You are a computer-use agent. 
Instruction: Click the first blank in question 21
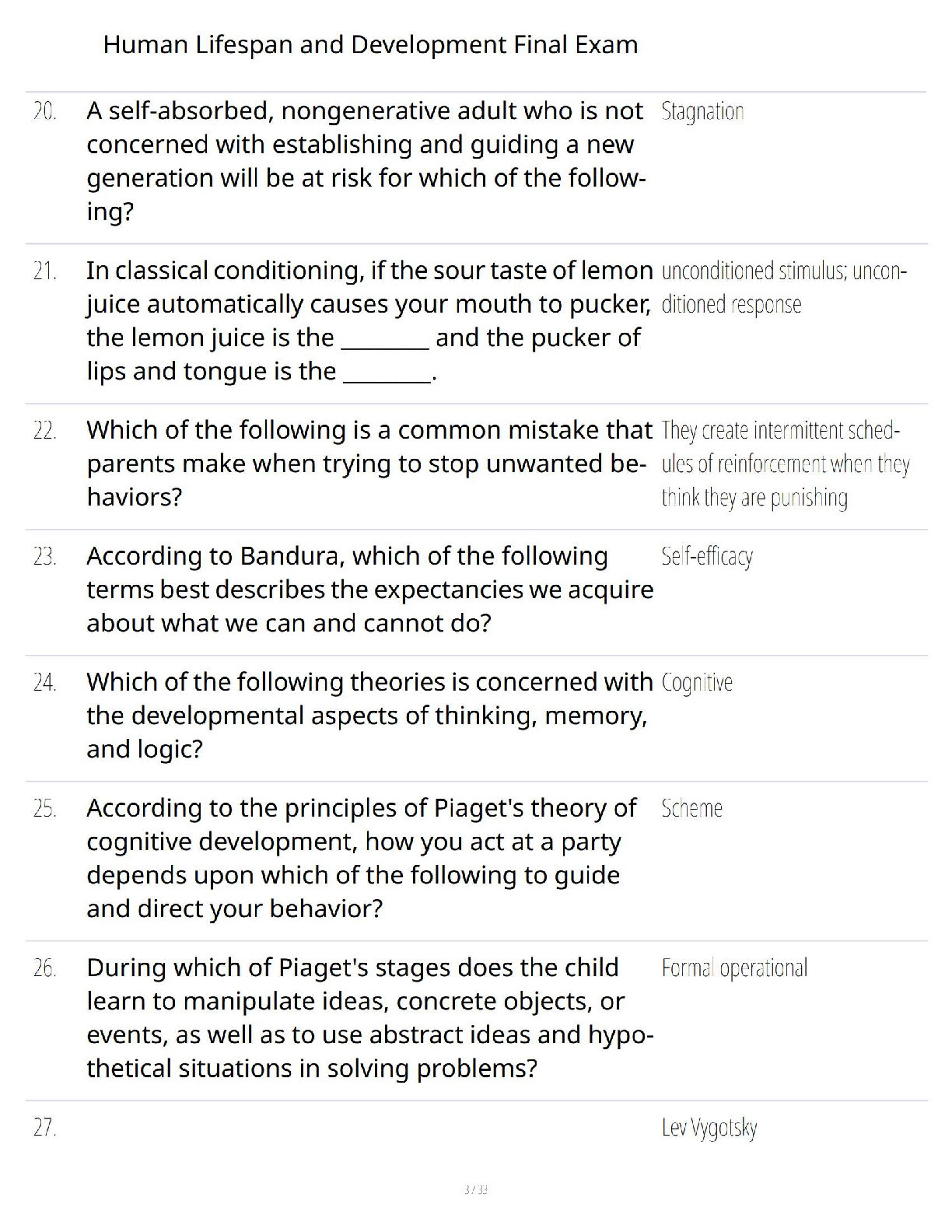coord(385,339)
